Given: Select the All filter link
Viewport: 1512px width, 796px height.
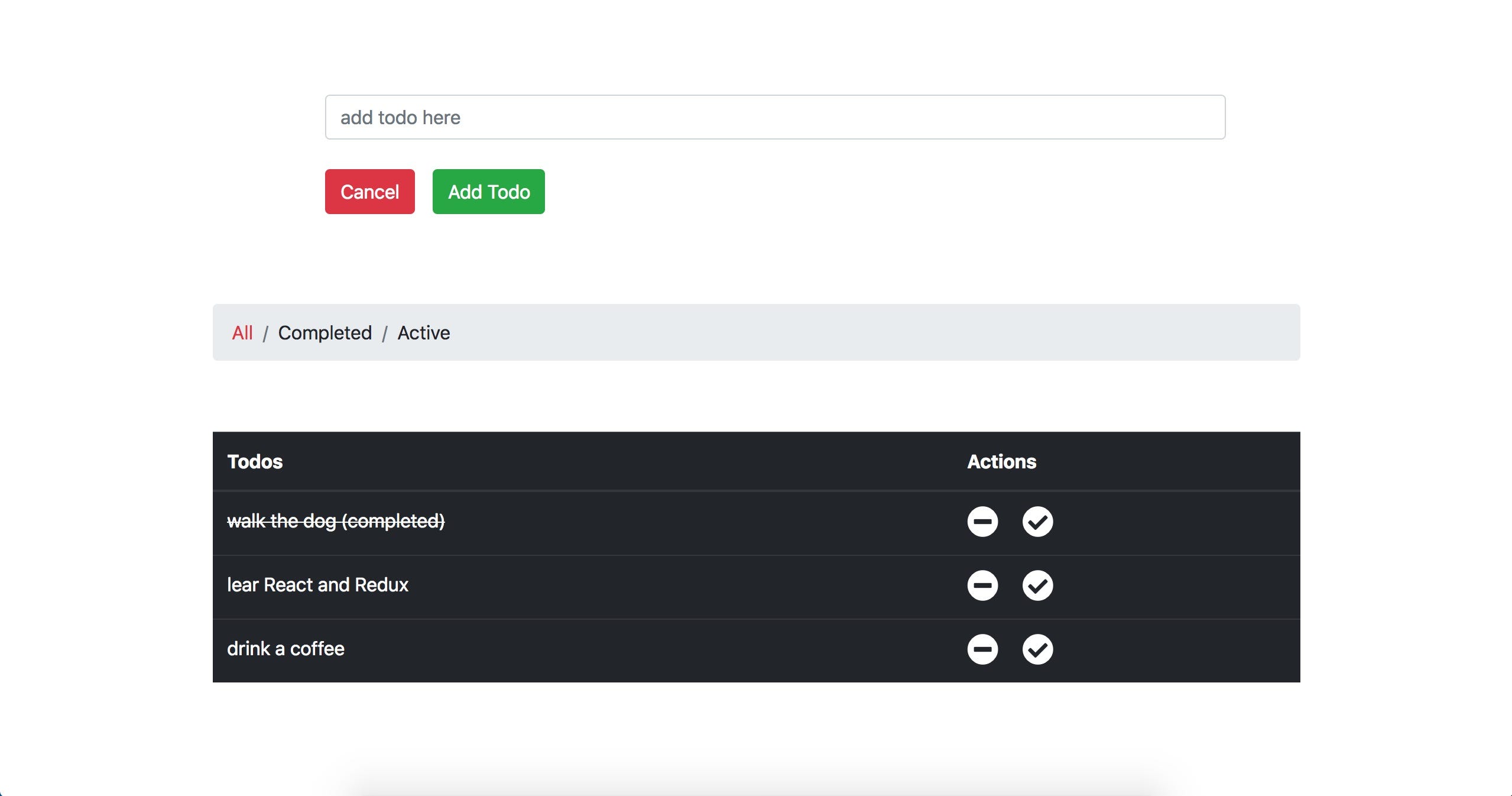Looking at the screenshot, I should point(242,333).
